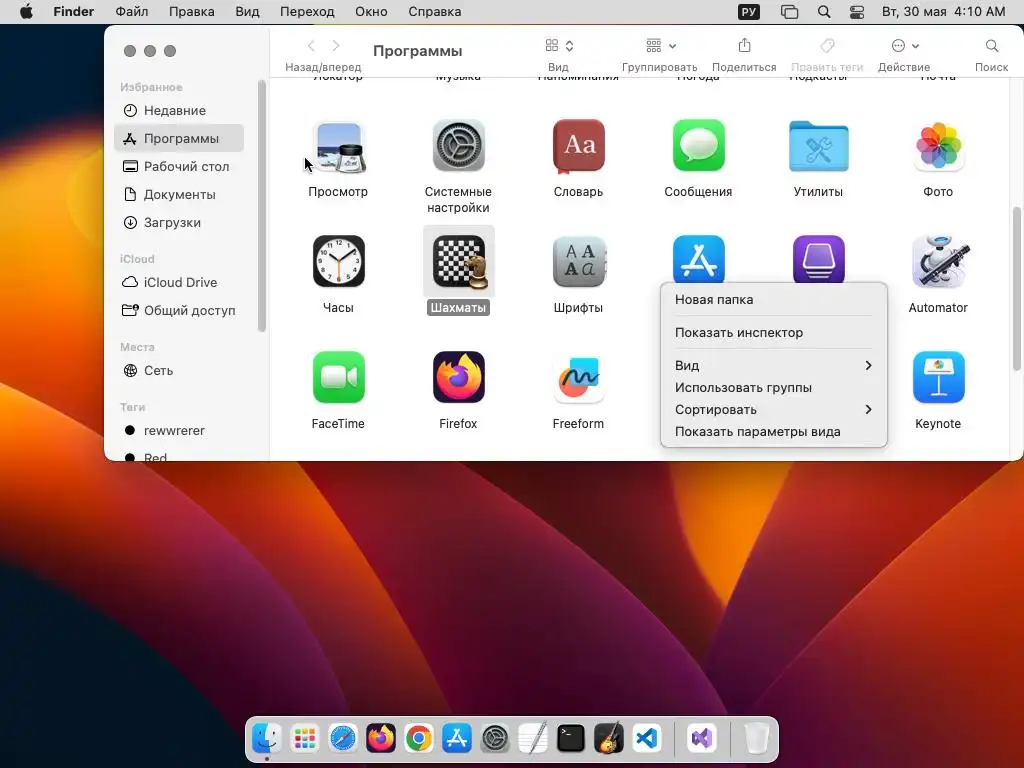Image resolution: width=1024 pixels, height=768 pixels.
Task: Open the Справка menu in menu bar
Action: [434, 12]
